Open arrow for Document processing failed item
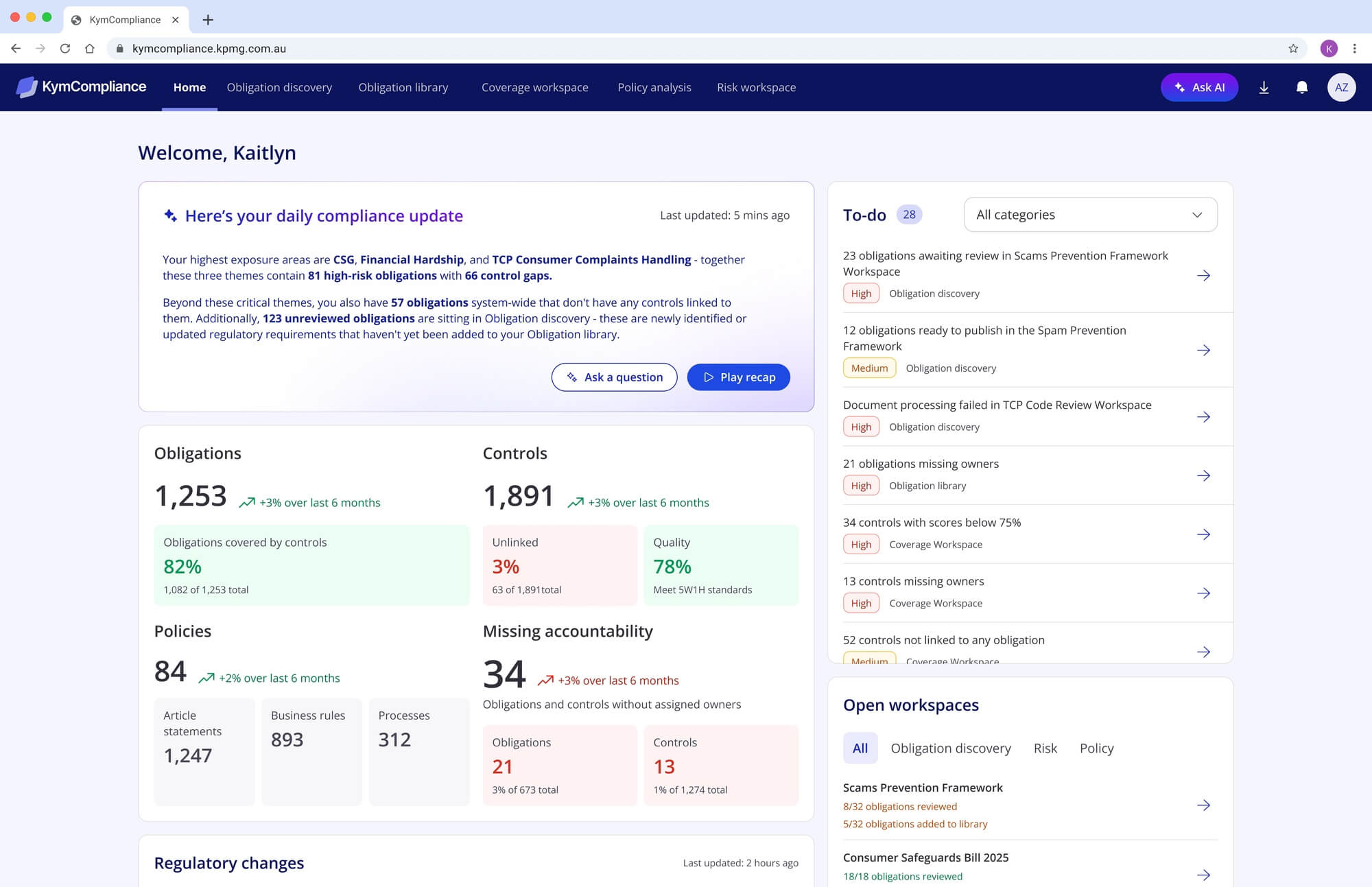 (1203, 416)
